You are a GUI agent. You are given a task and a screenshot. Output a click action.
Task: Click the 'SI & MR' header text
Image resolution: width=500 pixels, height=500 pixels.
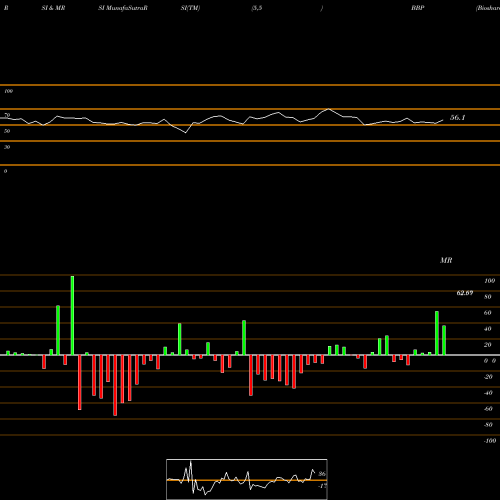[53, 8]
